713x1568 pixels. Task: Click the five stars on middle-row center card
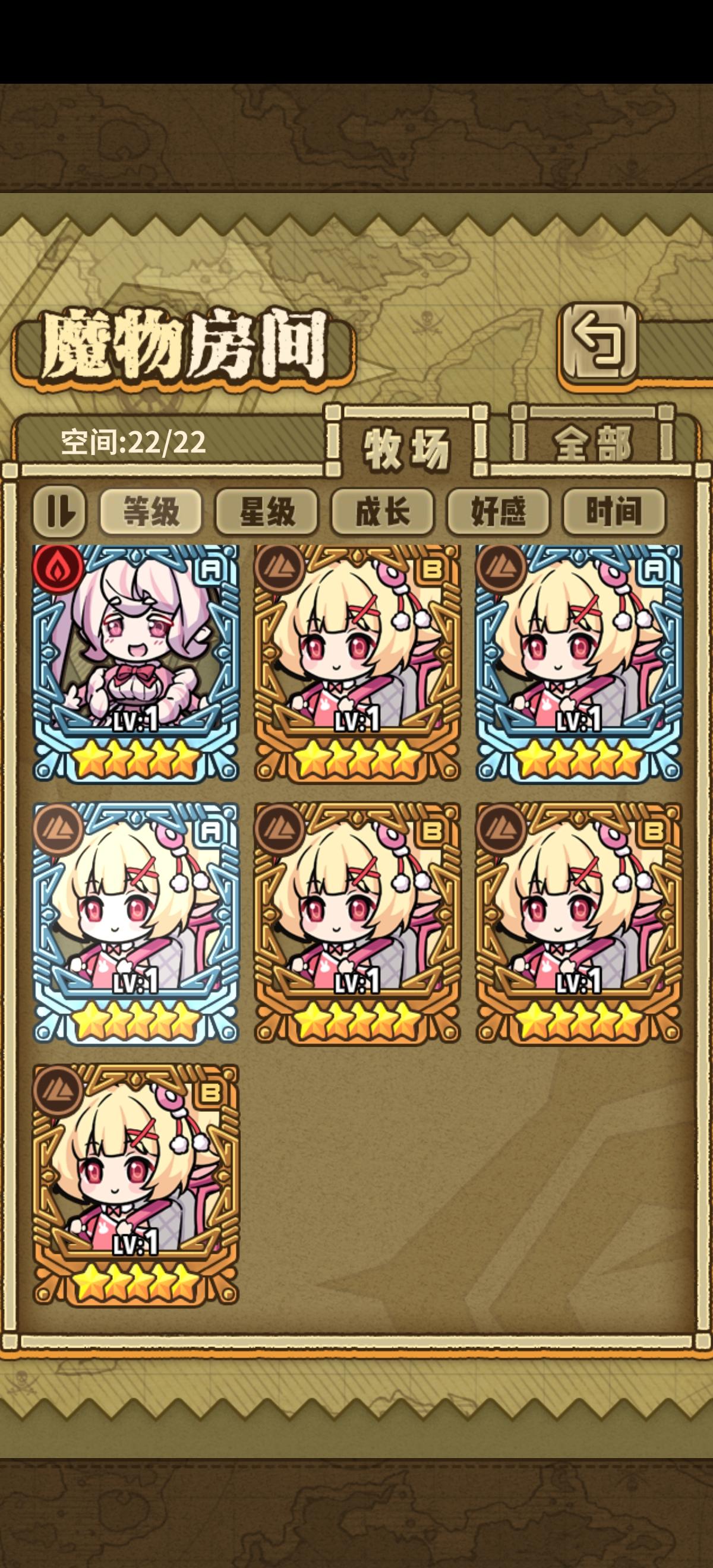click(x=358, y=1021)
